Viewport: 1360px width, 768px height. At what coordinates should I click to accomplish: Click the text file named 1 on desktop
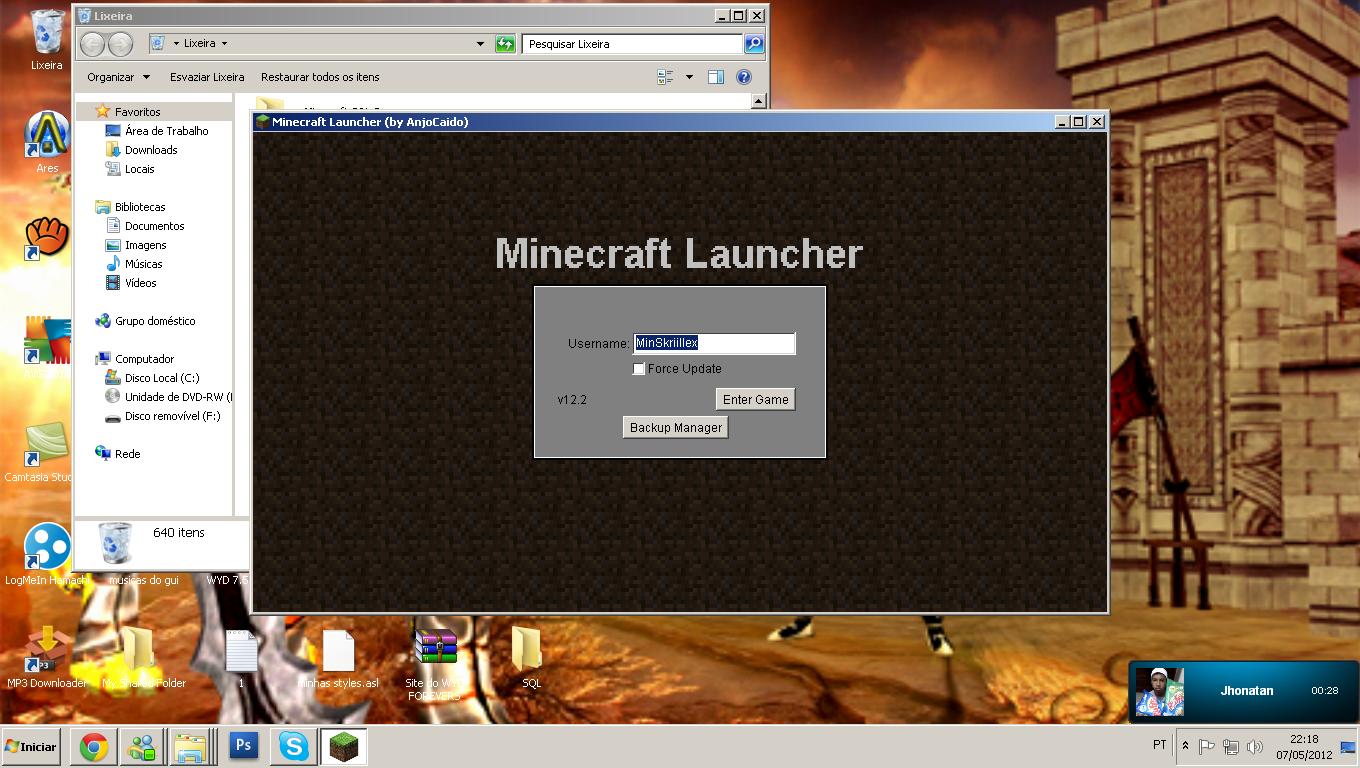click(241, 658)
